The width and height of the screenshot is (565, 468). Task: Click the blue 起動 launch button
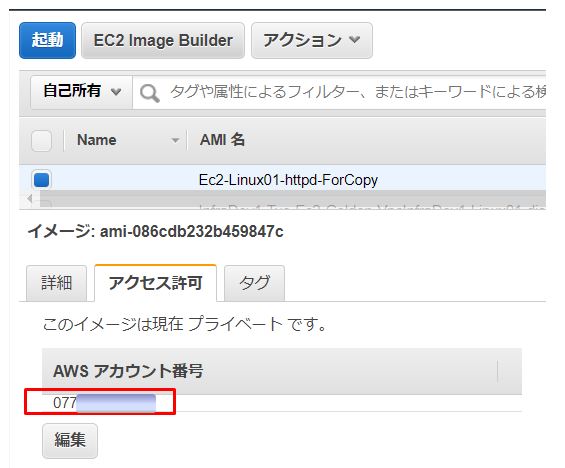(48, 40)
